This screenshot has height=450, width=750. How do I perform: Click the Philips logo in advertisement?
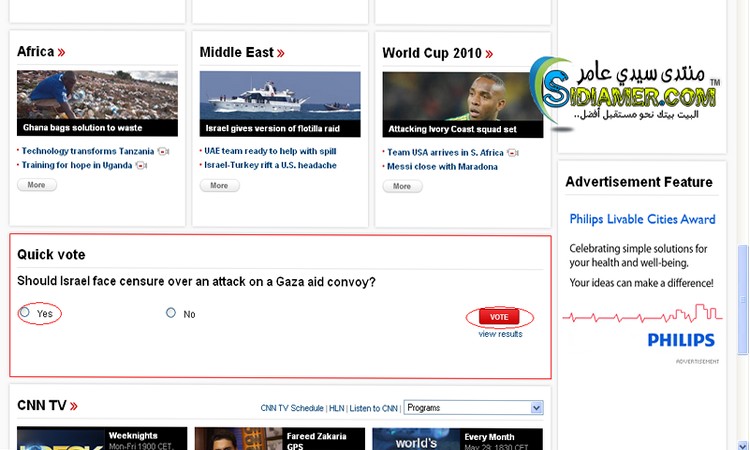681,340
